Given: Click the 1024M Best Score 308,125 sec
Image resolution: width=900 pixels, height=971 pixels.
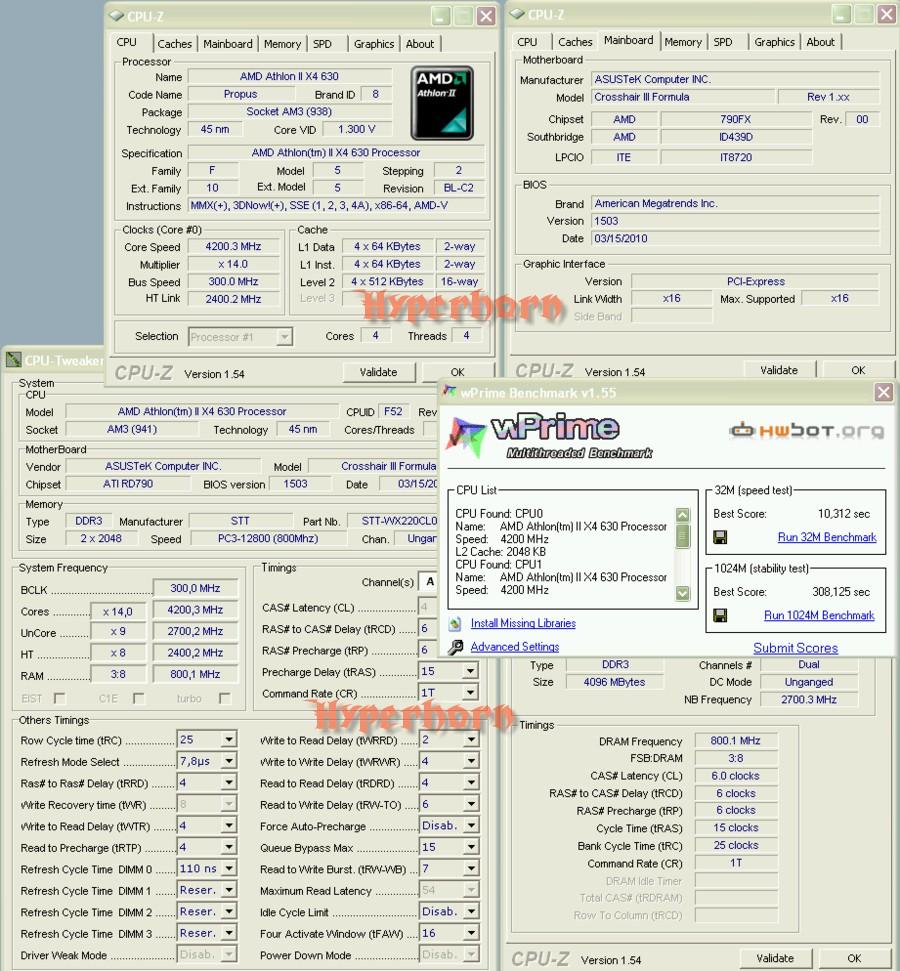Looking at the screenshot, I should coord(841,592).
